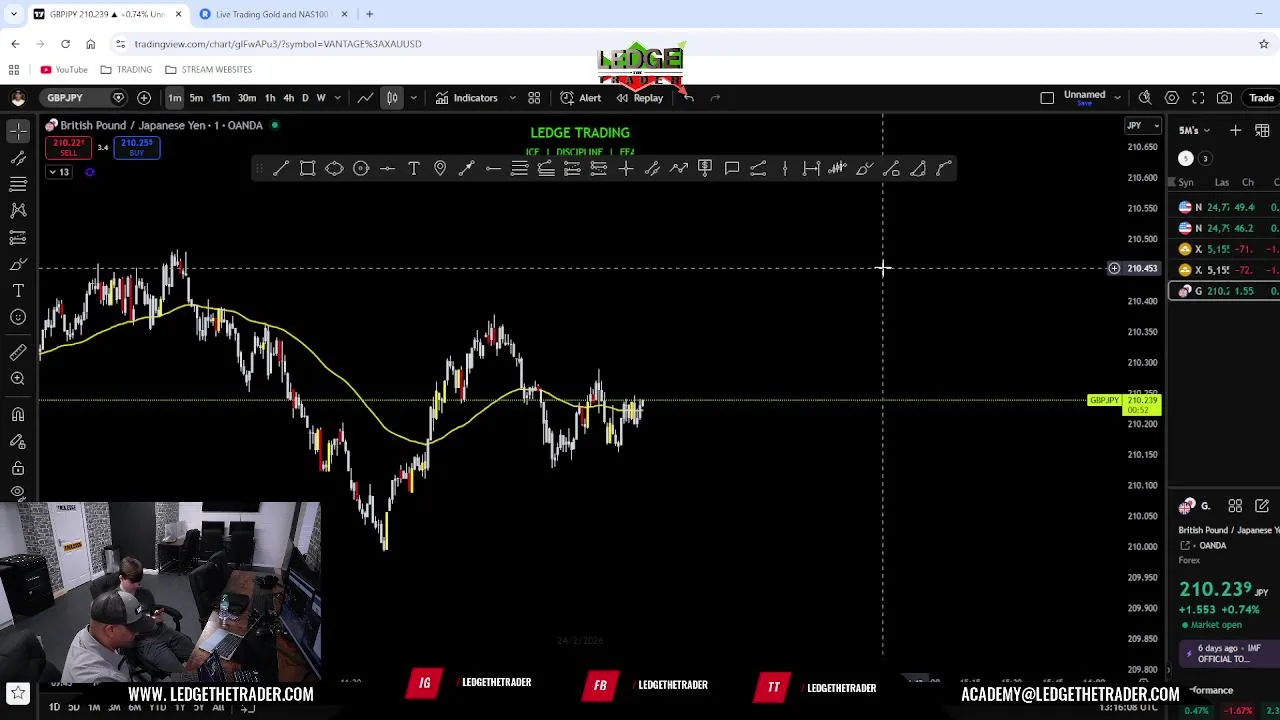Screen dimensions: 1280x720
Task: Select the date range measurement tool
Action: pyautogui.click(x=811, y=169)
